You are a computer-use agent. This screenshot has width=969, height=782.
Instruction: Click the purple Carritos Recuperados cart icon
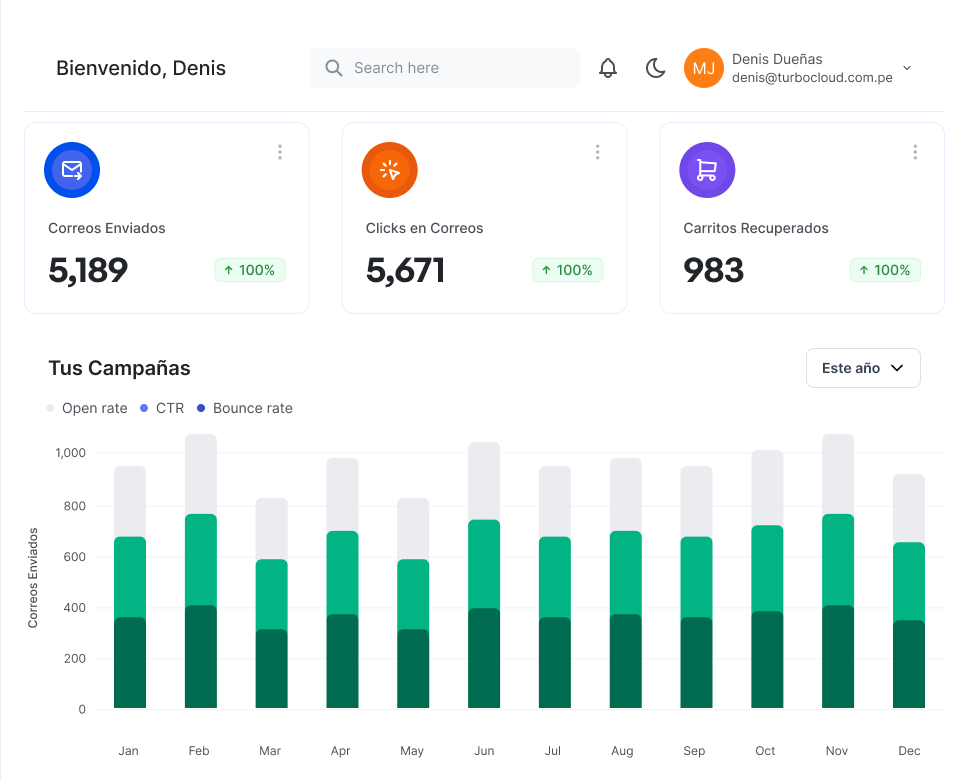707,170
